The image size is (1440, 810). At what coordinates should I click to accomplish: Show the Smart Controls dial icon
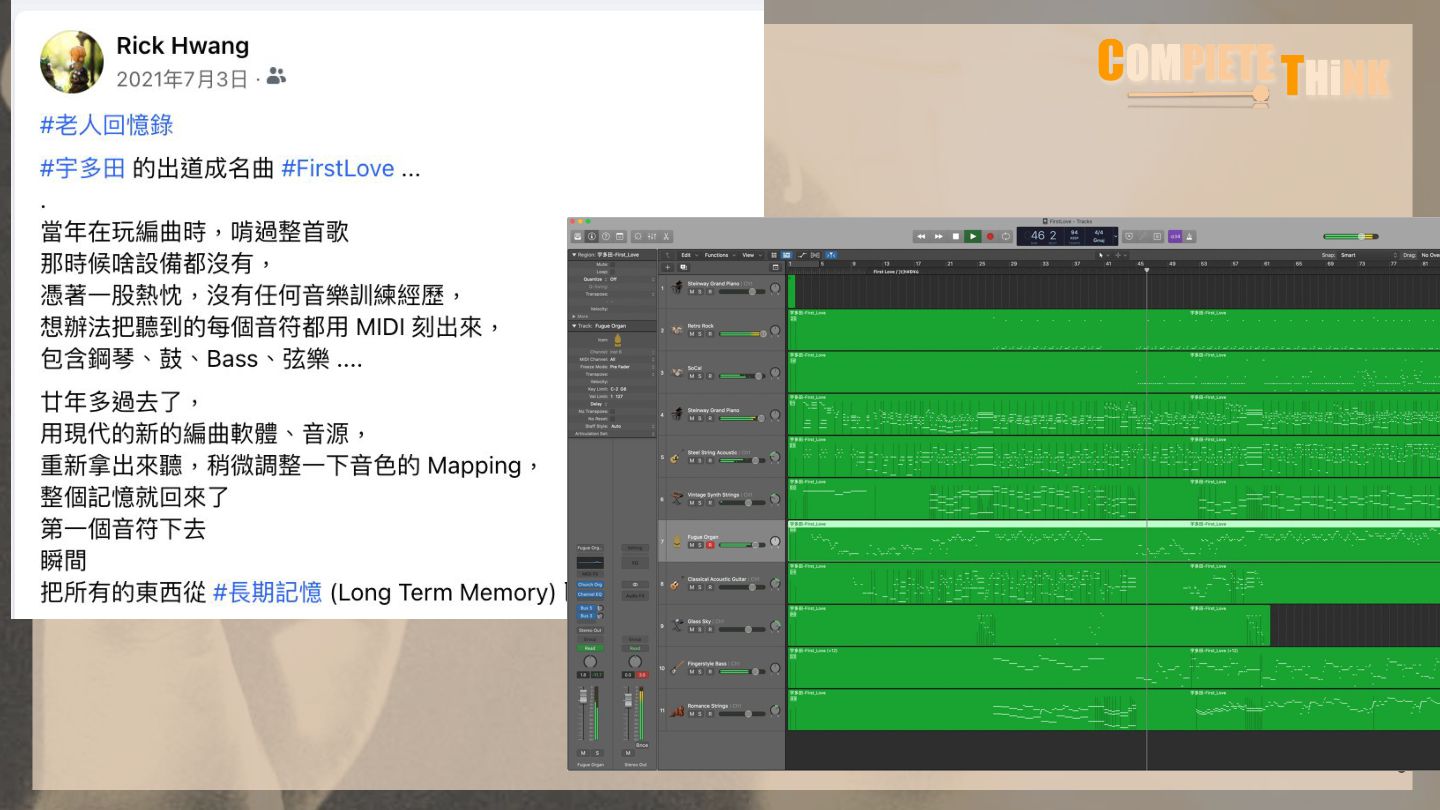638,237
